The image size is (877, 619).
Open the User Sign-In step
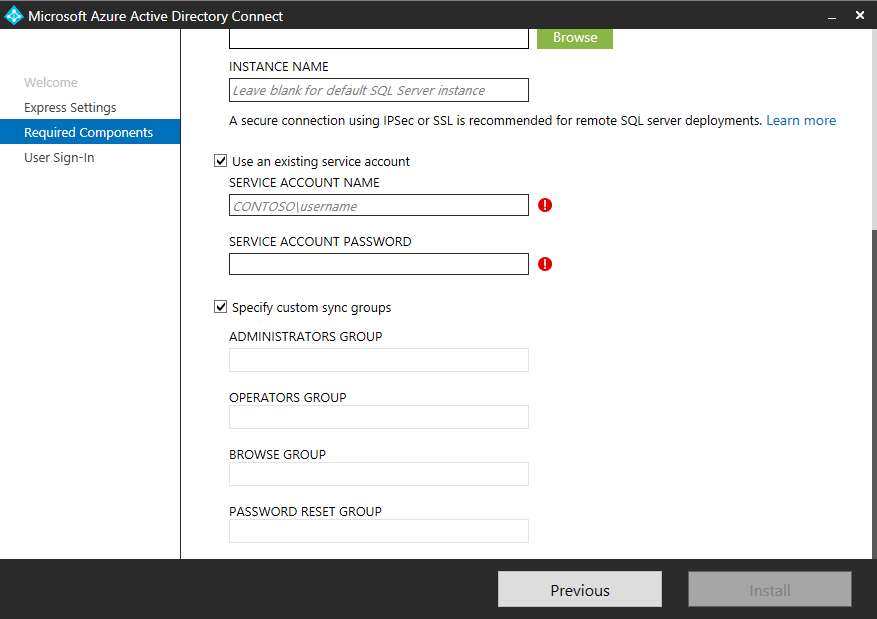(59, 158)
